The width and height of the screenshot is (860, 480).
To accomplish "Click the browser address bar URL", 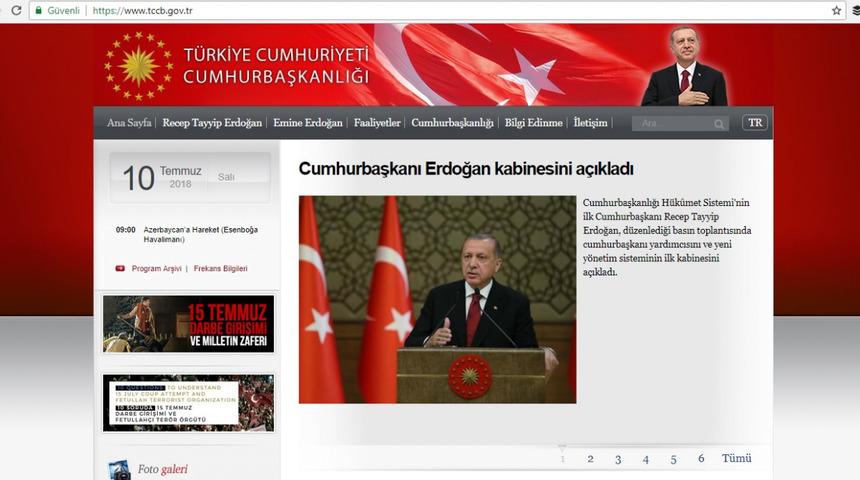I will [143, 10].
